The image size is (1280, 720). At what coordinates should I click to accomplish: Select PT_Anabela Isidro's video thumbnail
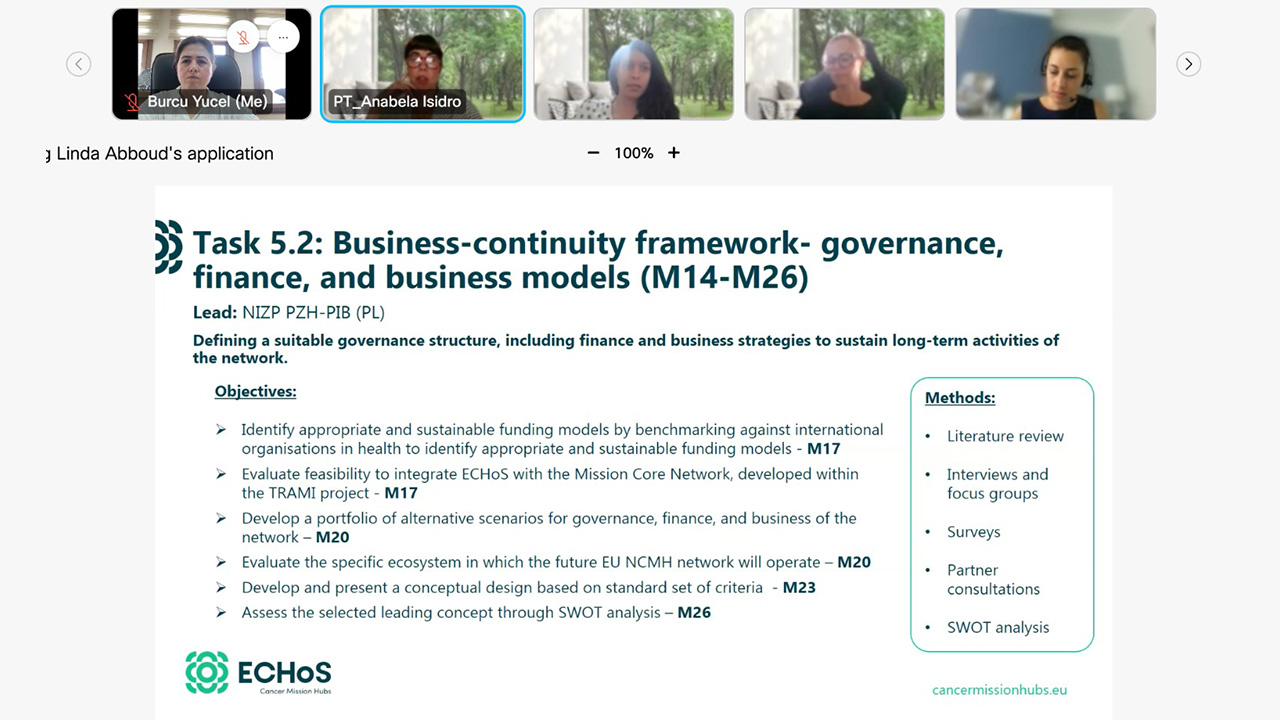(422, 64)
